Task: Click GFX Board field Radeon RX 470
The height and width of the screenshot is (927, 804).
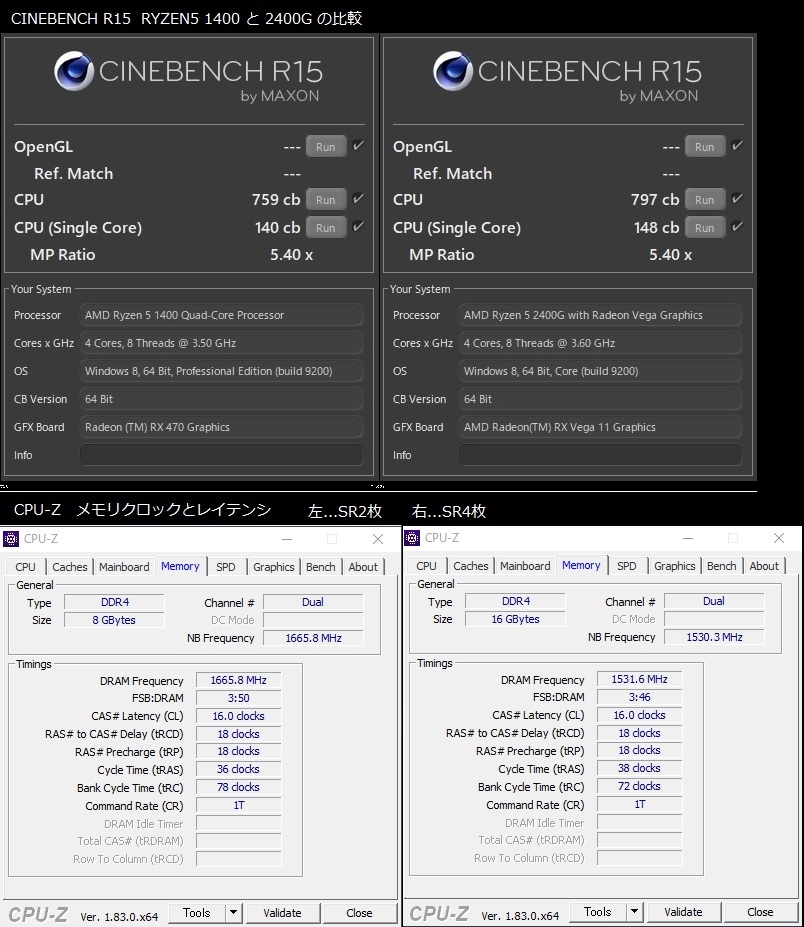Action: (x=221, y=427)
